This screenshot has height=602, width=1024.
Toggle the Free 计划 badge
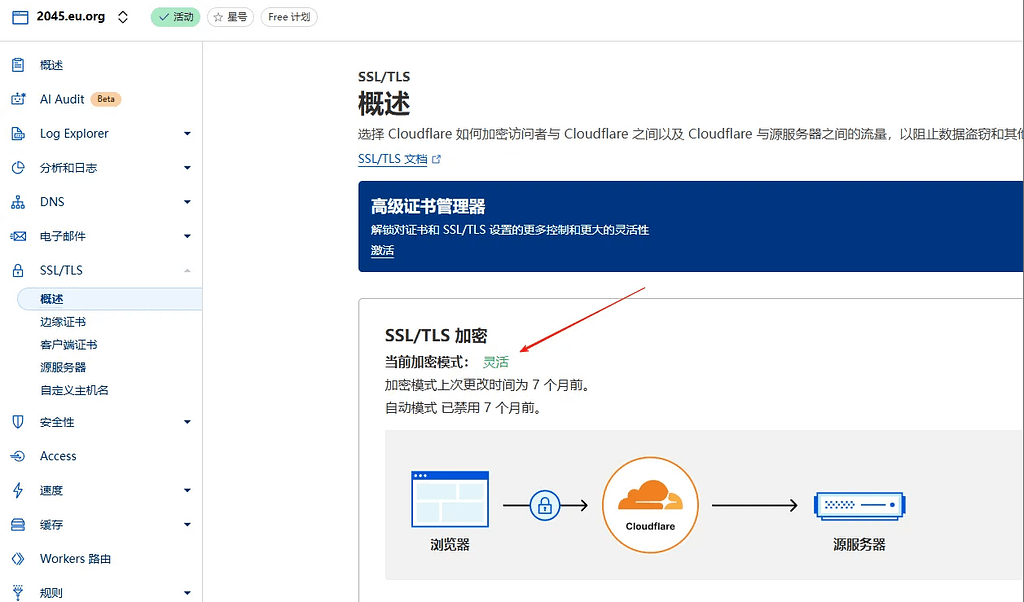tap(288, 16)
